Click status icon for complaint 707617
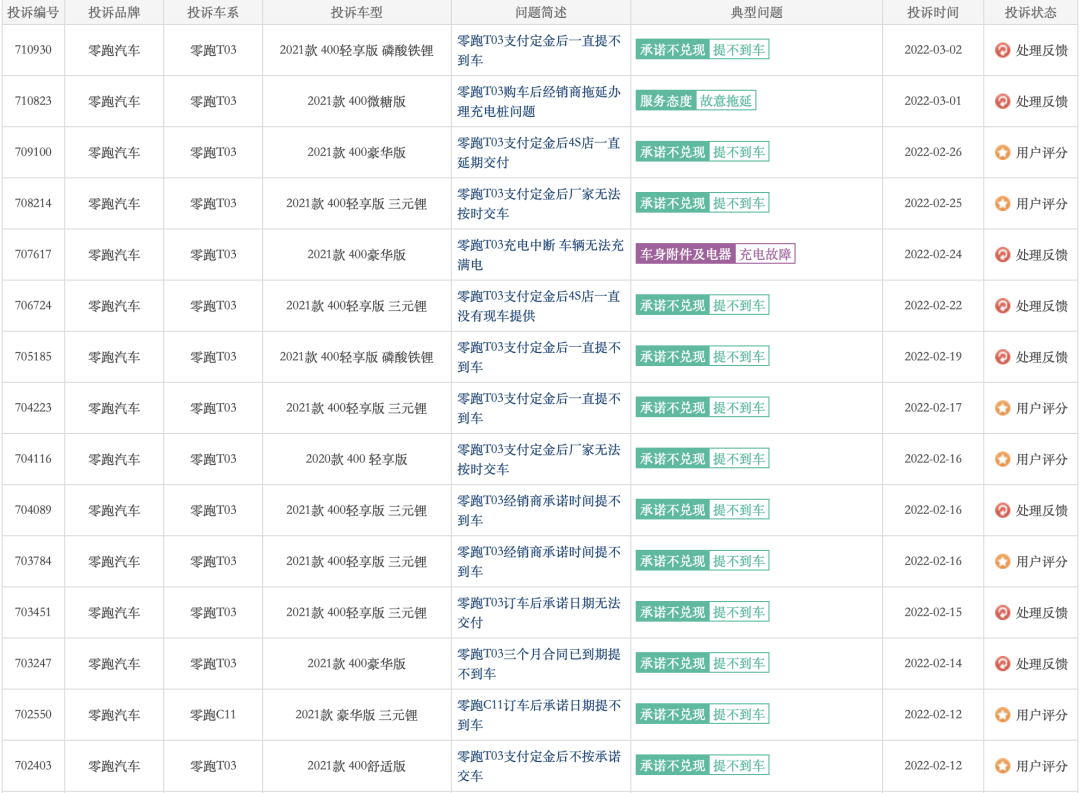The height and width of the screenshot is (793, 1080). 1002,255
